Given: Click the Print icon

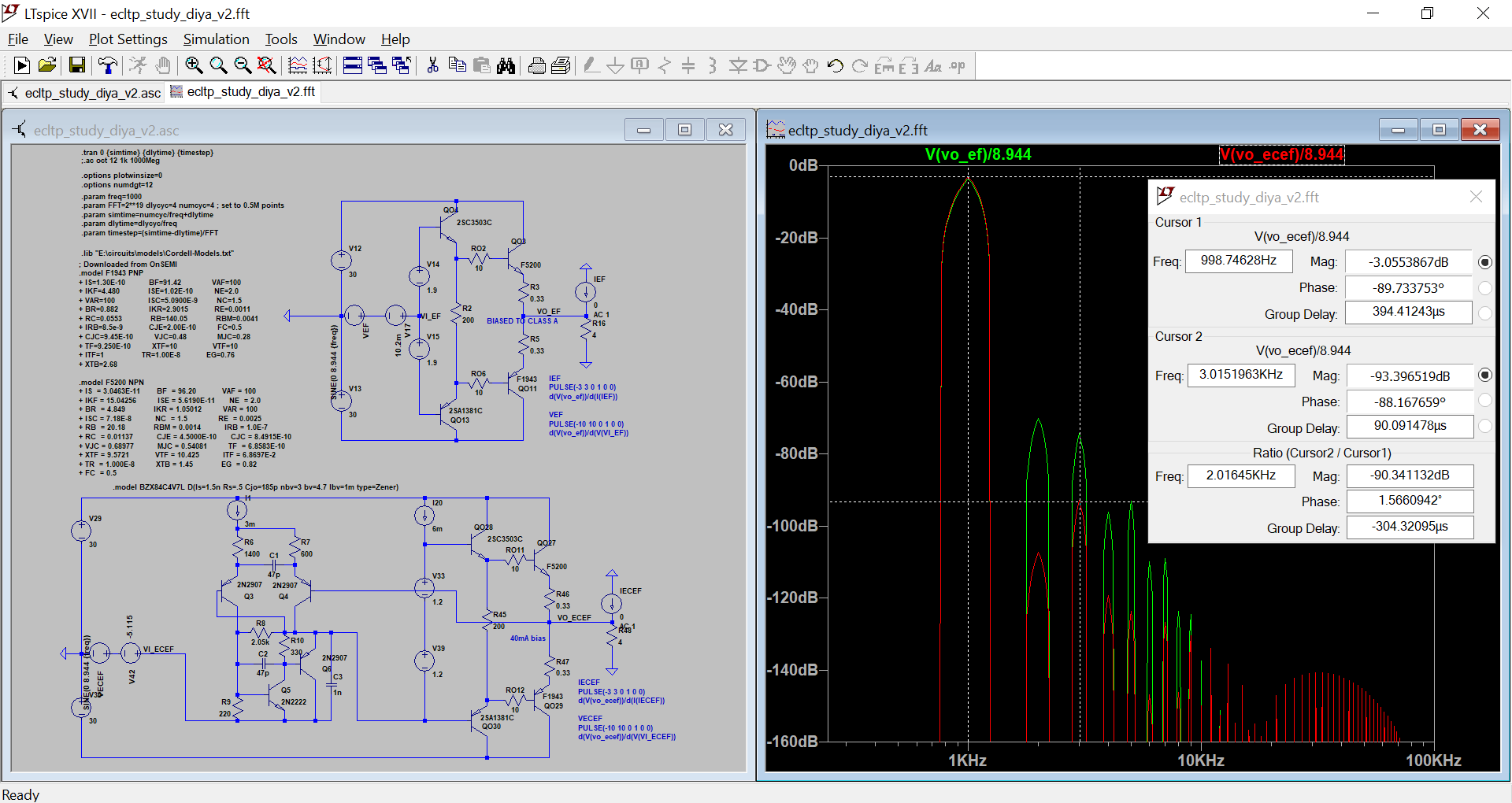Looking at the screenshot, I should coord(537,66).
